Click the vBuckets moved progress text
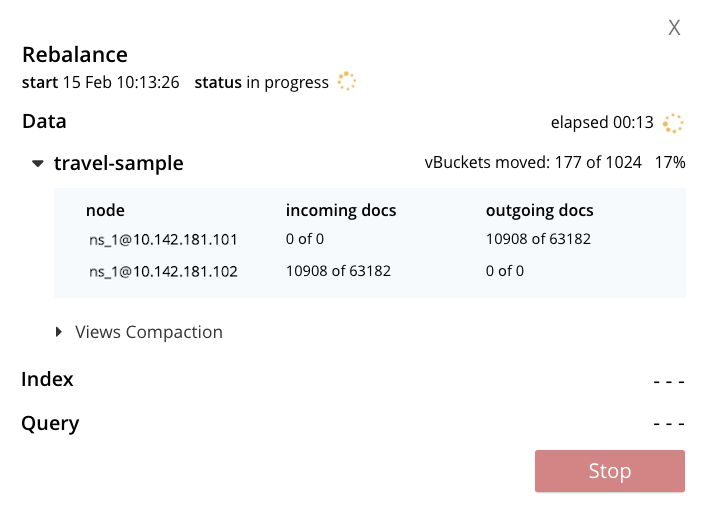The width and height of the screenshot is (706, 507). coord(533,163)
